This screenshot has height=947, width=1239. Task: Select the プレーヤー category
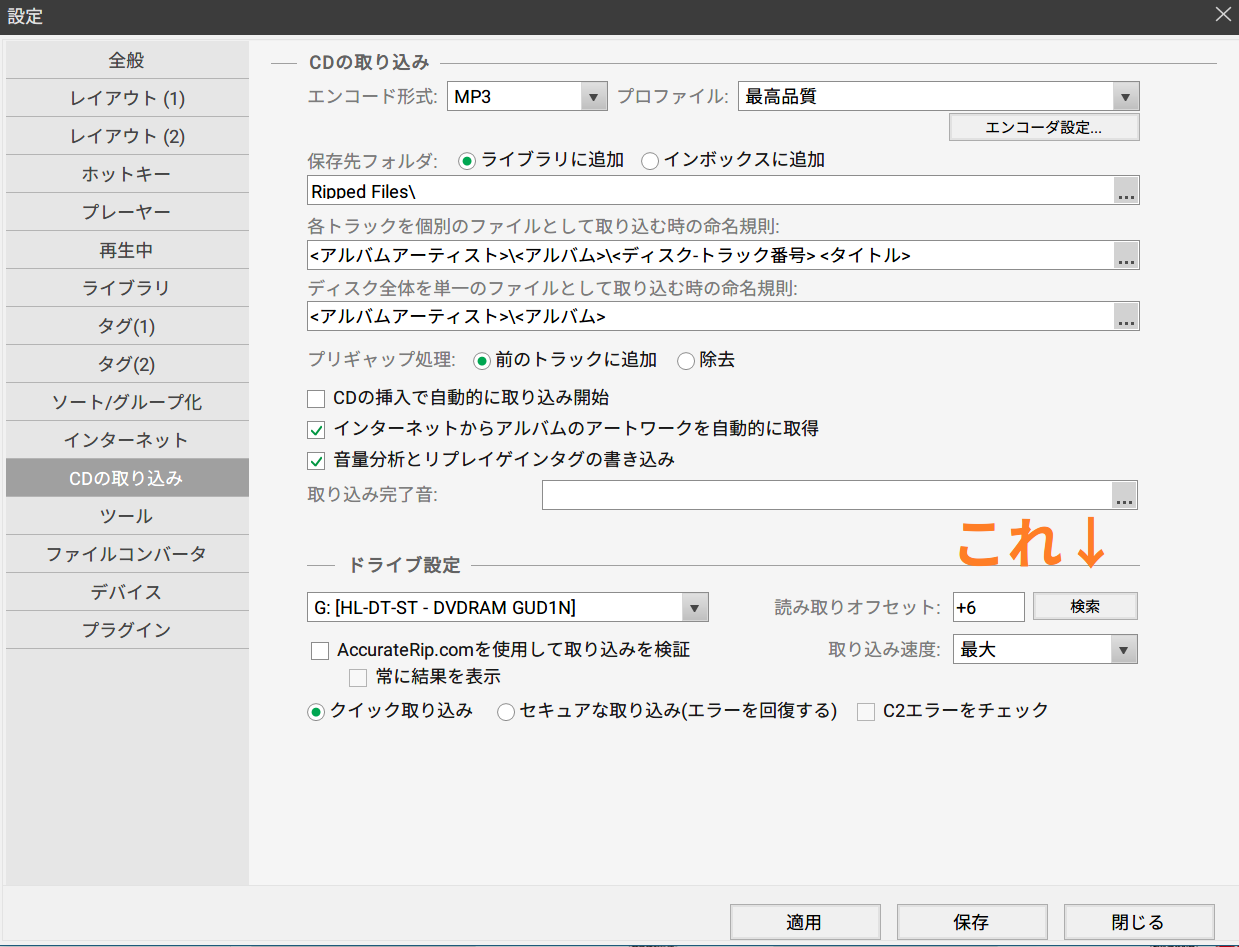pyautogui.click(x=127, y=212)
